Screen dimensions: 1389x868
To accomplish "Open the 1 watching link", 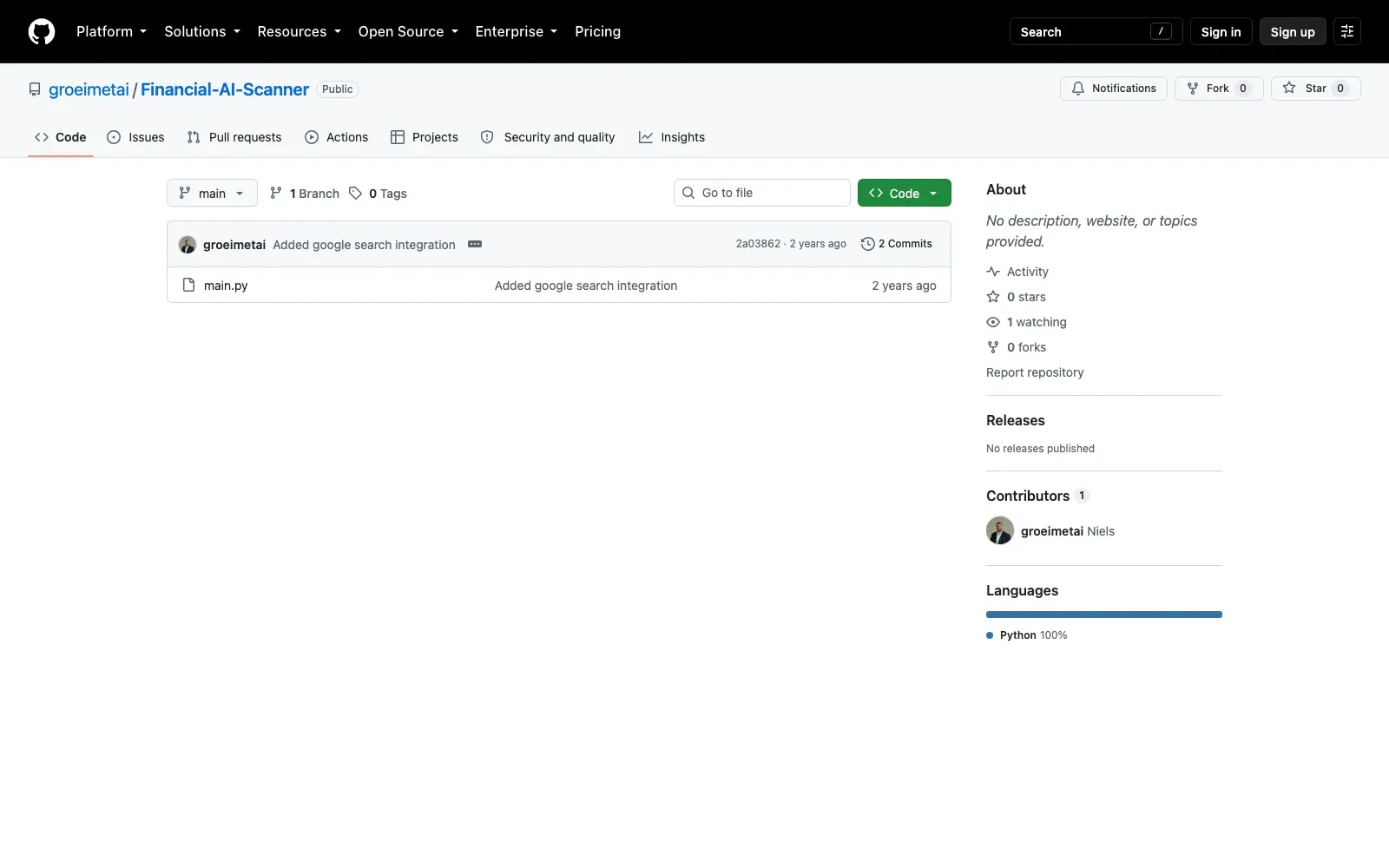I will click(1027, 322).
